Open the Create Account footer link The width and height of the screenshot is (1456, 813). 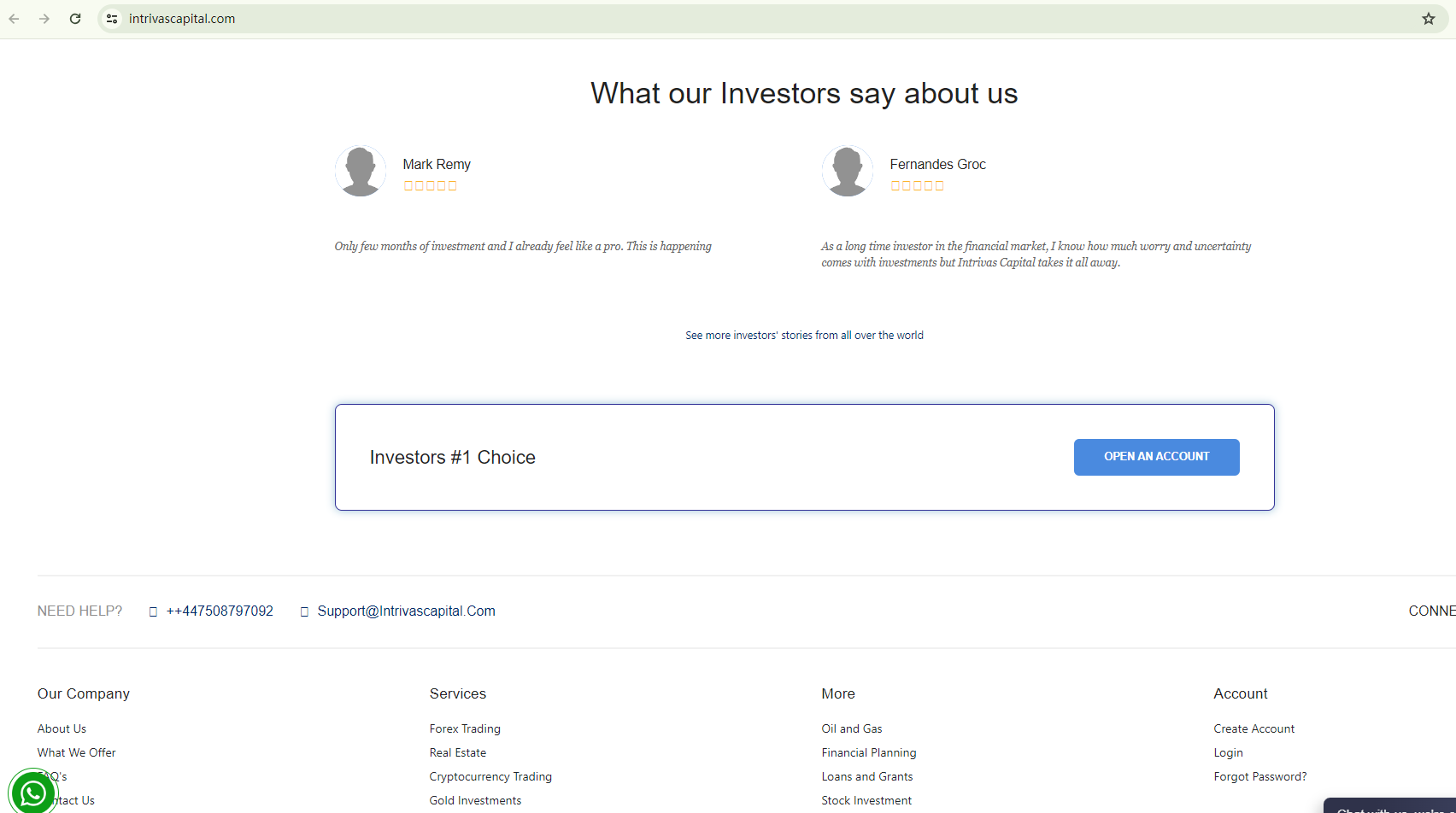point(1253,729)
